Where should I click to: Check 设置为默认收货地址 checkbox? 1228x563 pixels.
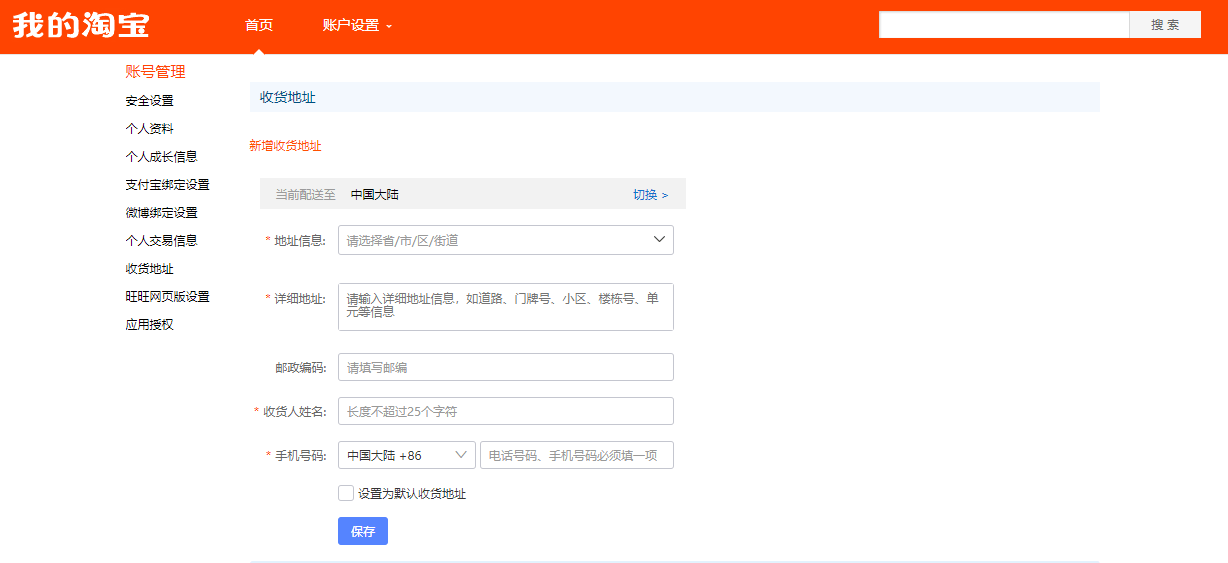(346, 493)
